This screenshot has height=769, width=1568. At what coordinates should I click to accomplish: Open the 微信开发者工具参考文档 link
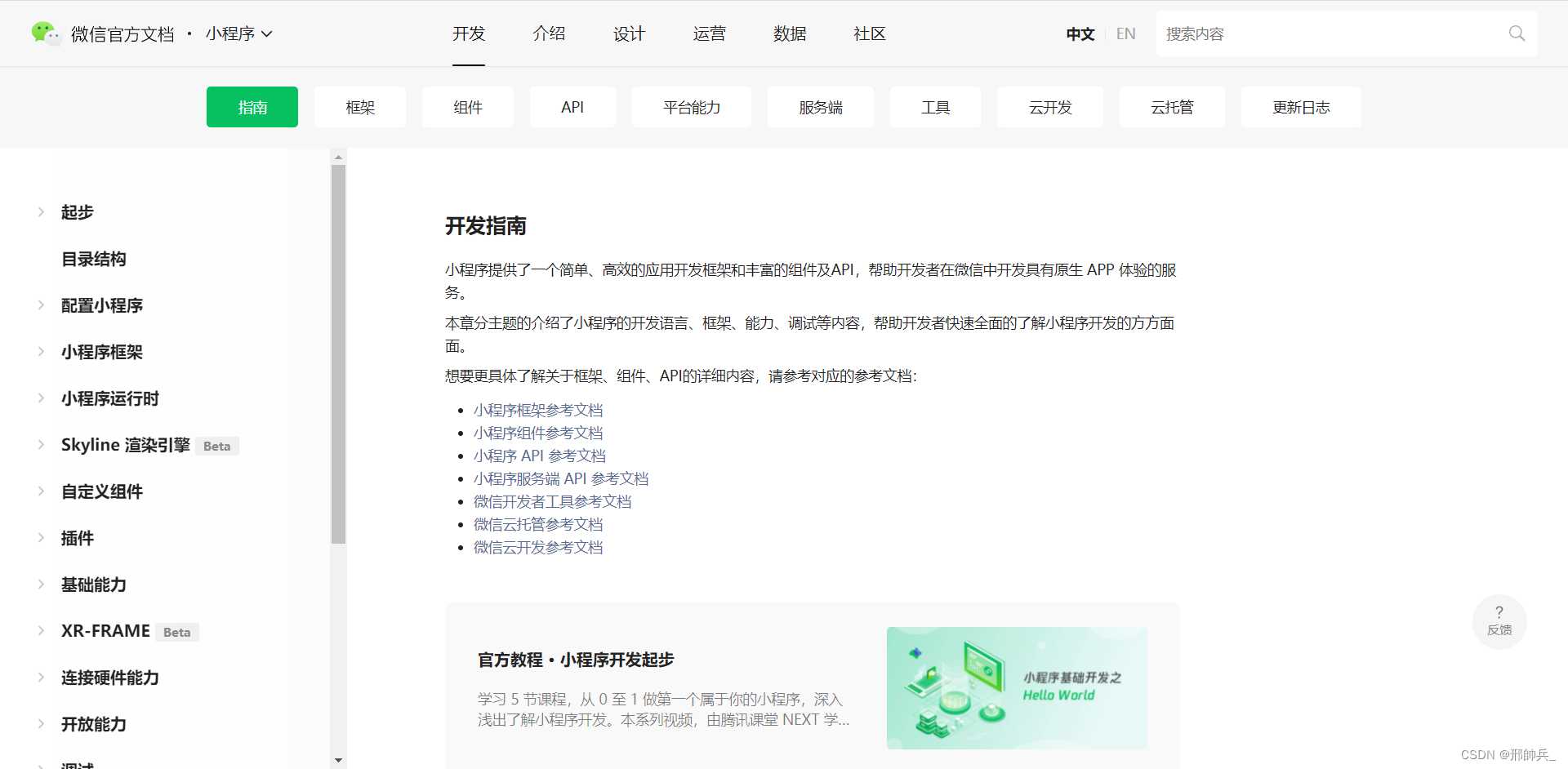(x=553, y=501)
